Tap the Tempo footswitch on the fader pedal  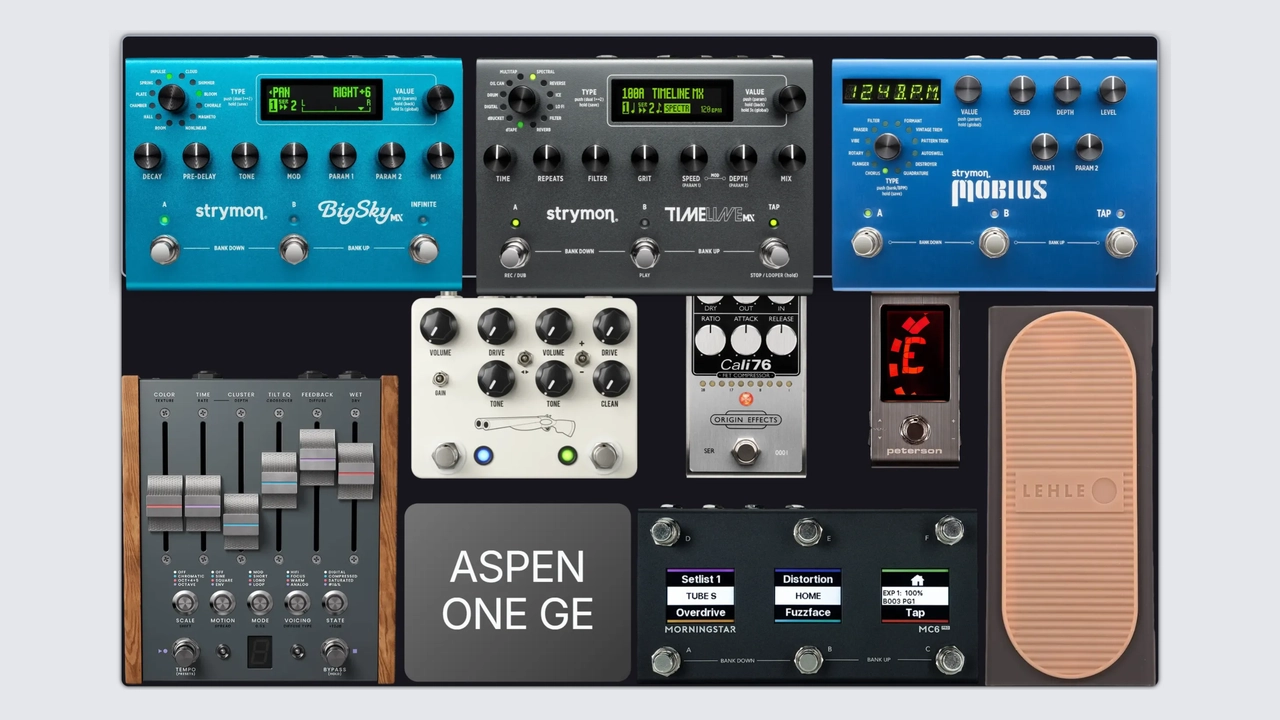pos(186,652)
